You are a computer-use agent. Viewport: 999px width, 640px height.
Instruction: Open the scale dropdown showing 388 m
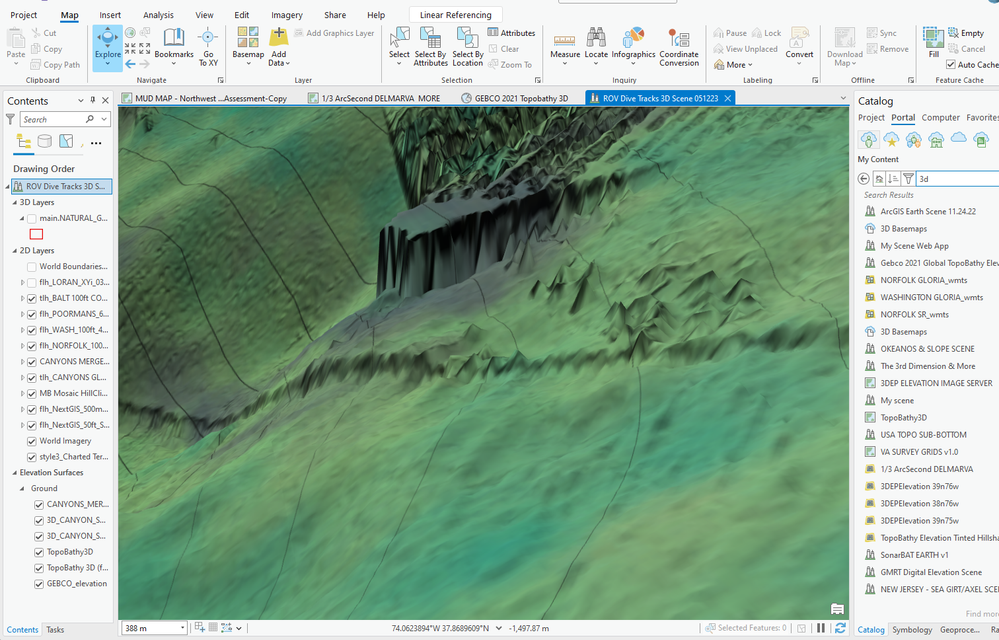pos(181,628)
